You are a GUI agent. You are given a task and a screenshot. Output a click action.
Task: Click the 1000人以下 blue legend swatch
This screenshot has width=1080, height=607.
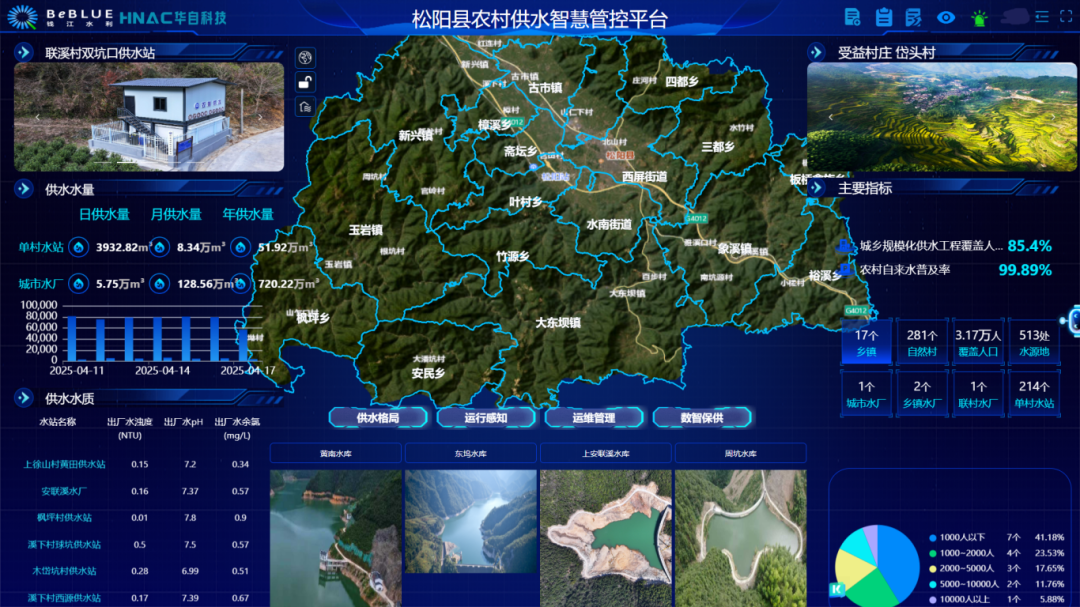(932, 537)
